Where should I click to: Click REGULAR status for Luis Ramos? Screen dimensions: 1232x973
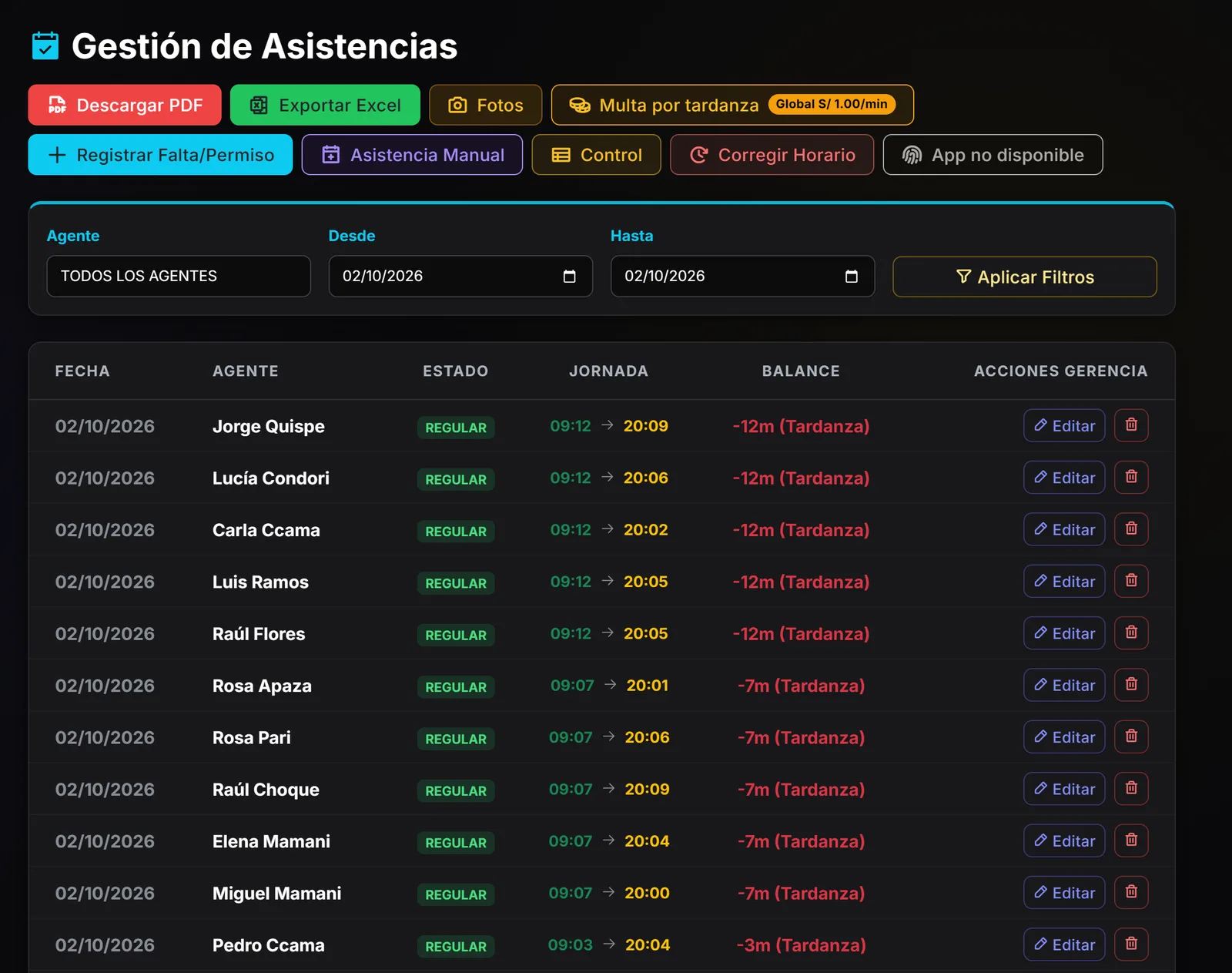(x=456, y=583)
